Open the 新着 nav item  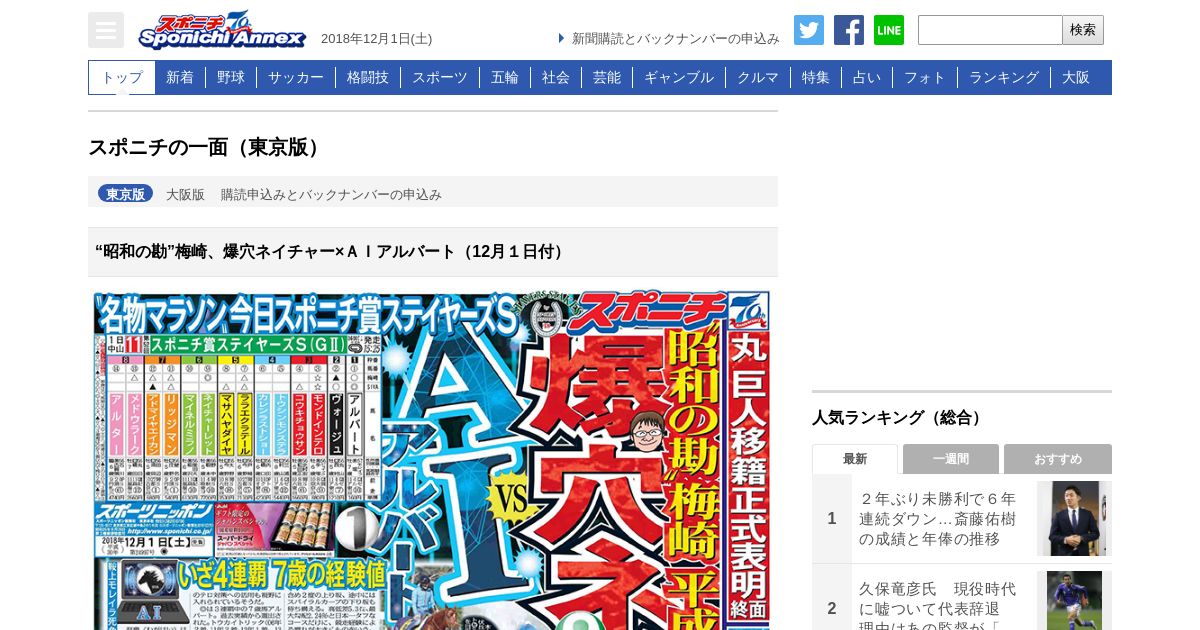(x=180, y=77)
